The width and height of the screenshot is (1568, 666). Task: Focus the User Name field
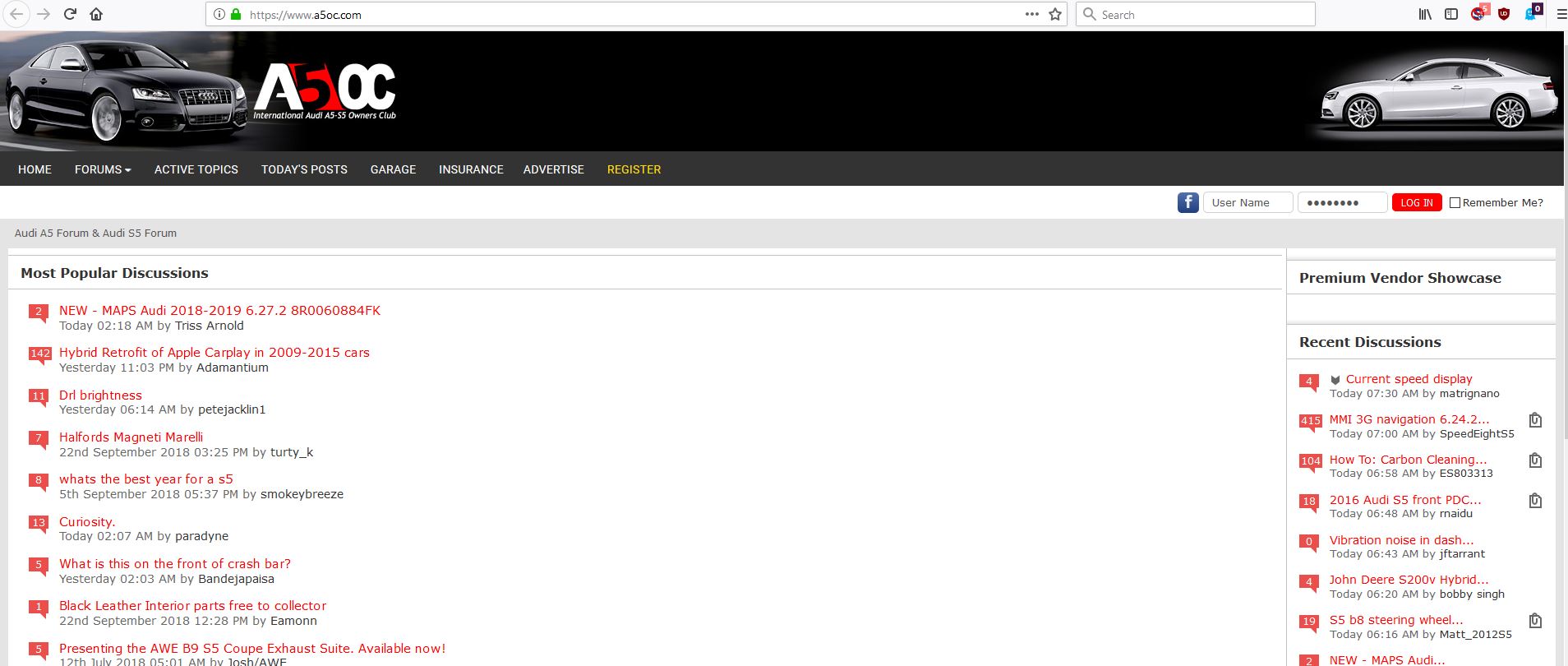[1247, 202]
